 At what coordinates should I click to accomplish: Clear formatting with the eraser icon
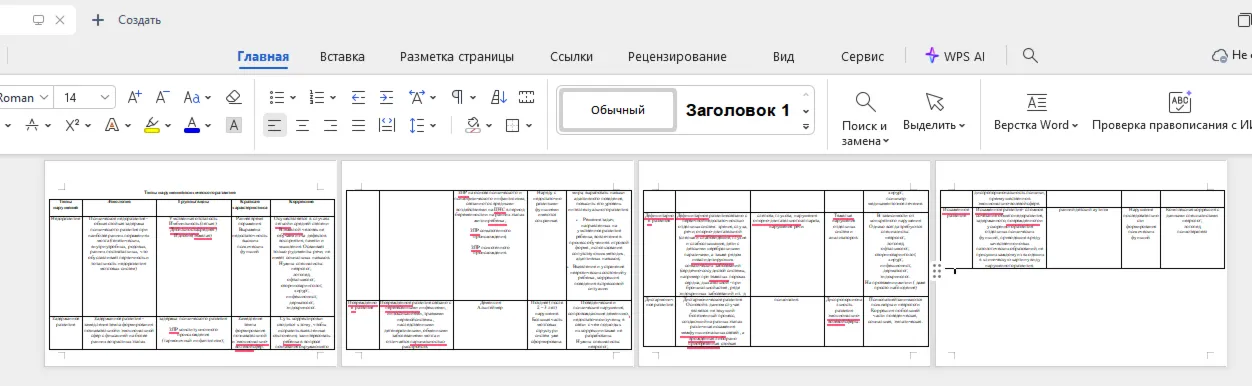click(234, 97)
